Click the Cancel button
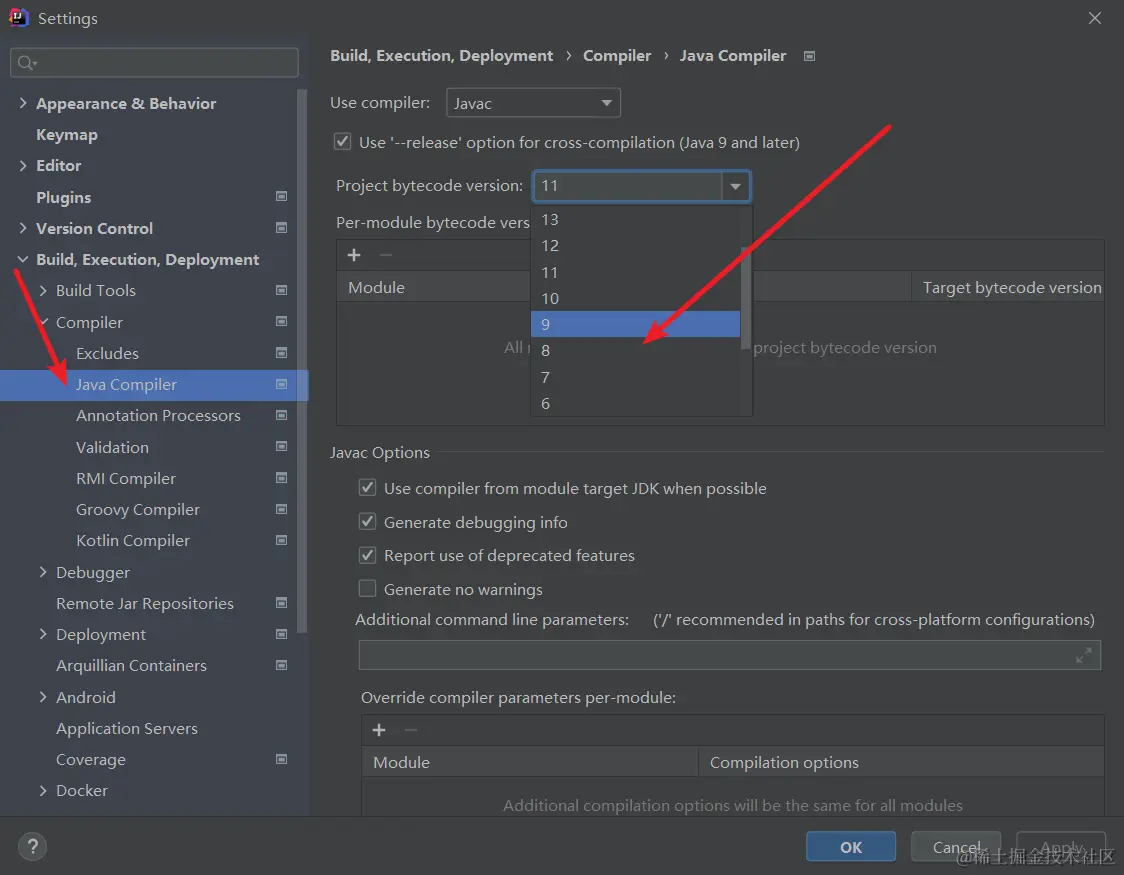 tap(956, 847)
